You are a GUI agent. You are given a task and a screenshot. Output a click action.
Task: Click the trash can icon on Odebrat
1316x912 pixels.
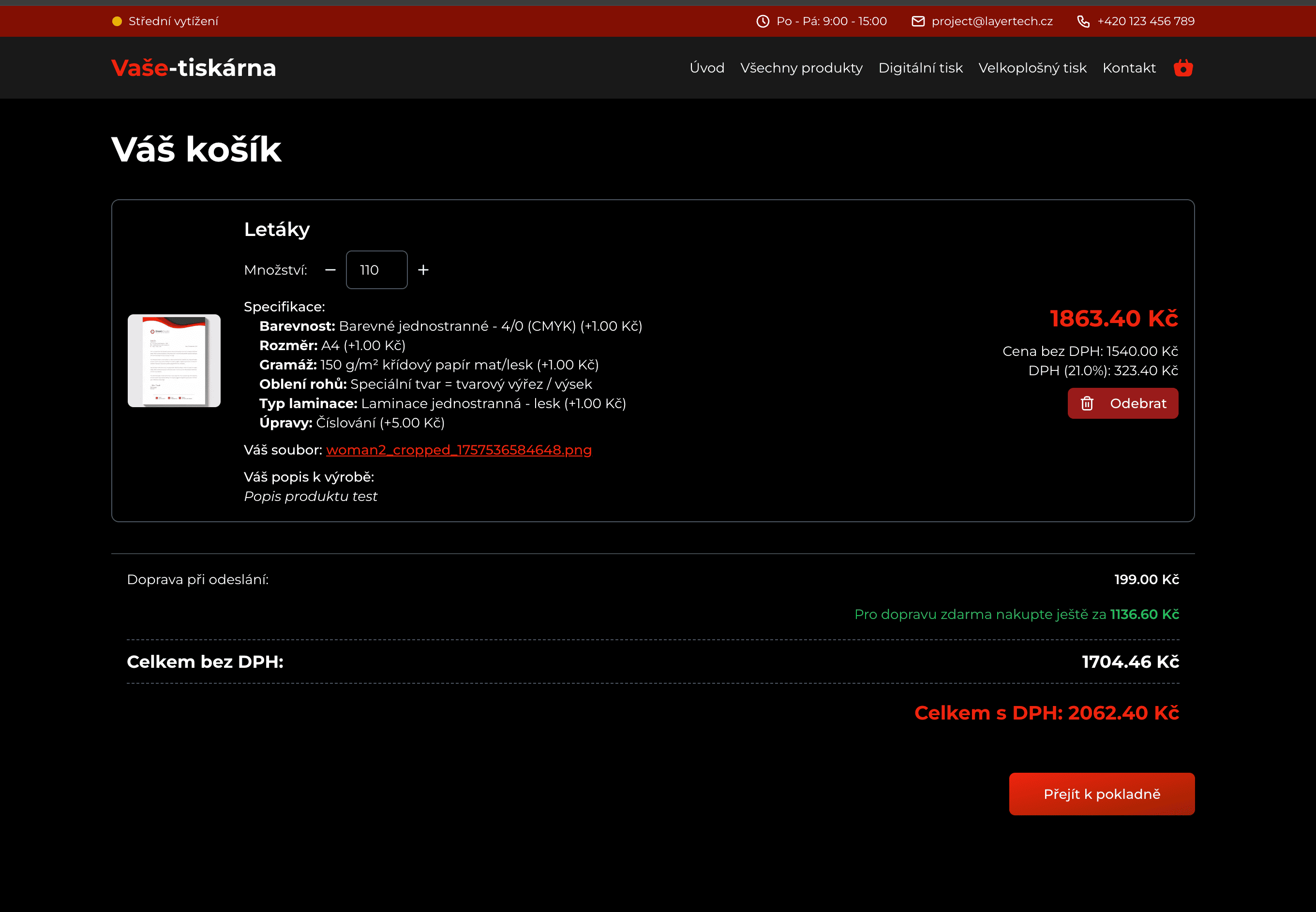pyautogui.click(x=1087, y=403)
